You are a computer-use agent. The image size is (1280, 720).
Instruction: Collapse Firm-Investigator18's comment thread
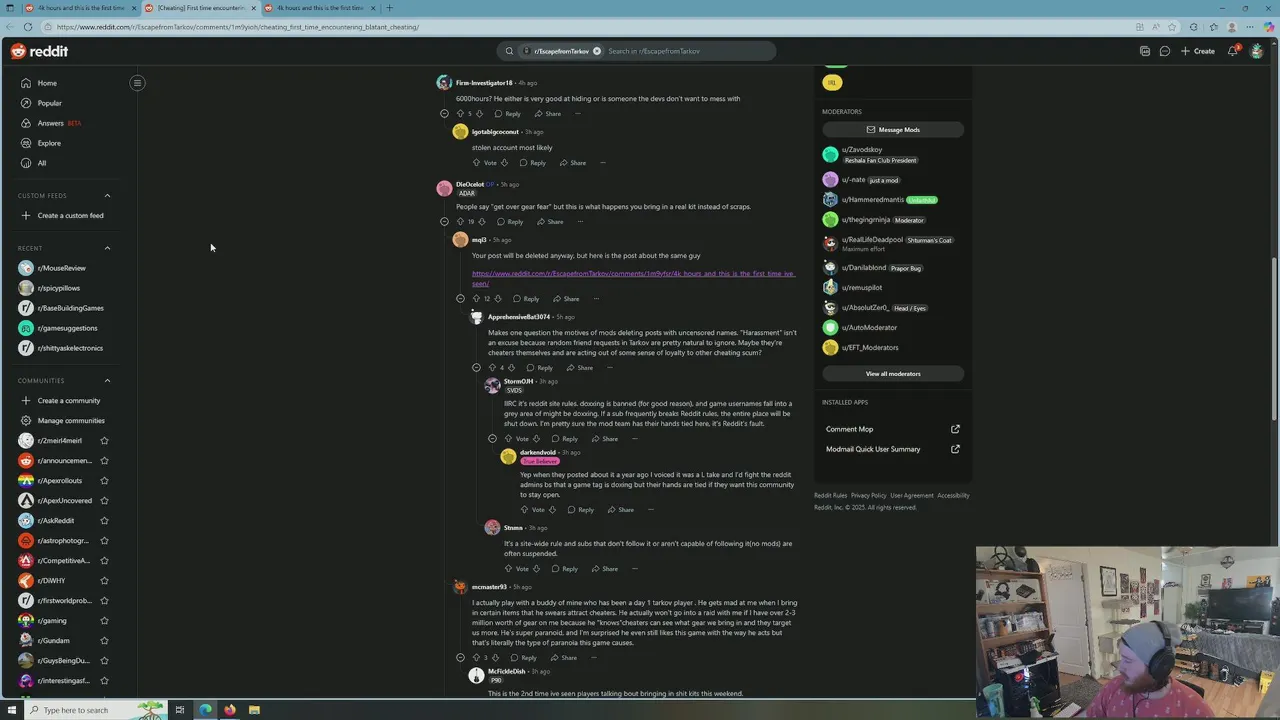(444, 114)
